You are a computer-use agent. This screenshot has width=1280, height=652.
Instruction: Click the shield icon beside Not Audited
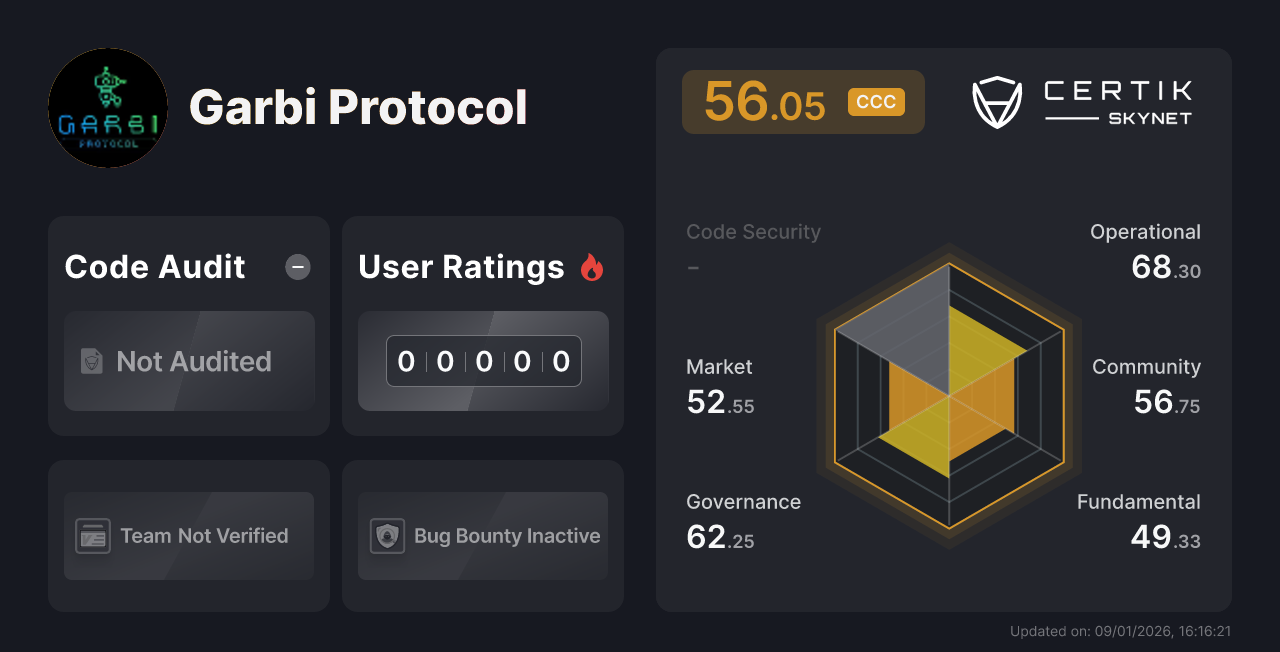90,361
